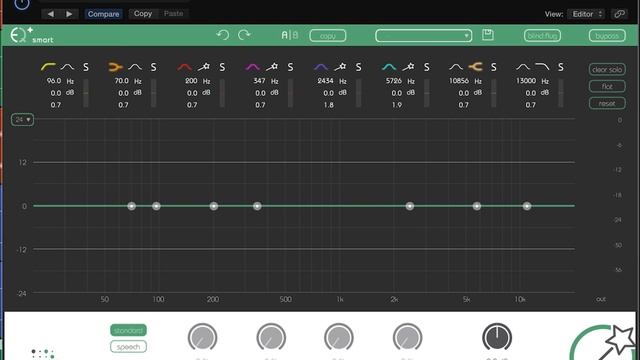640x360 pixels.
Task: Select the bell curve icon of the 96.0 Hz band
Action: tap(67, 67)
